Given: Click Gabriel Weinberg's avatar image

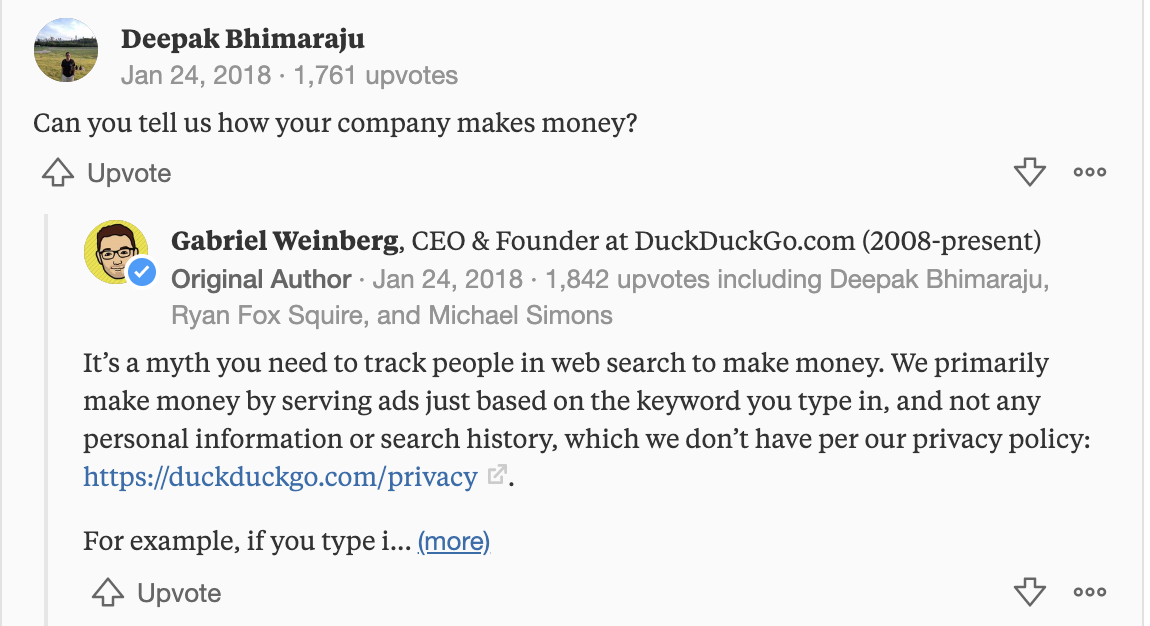Looking at the screenshot, I should click(113, 250).
